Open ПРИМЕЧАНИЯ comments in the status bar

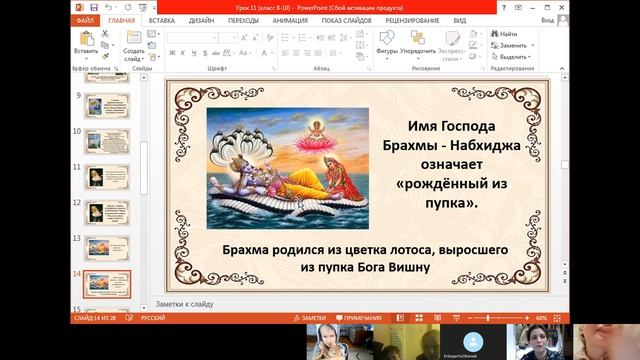359,318
